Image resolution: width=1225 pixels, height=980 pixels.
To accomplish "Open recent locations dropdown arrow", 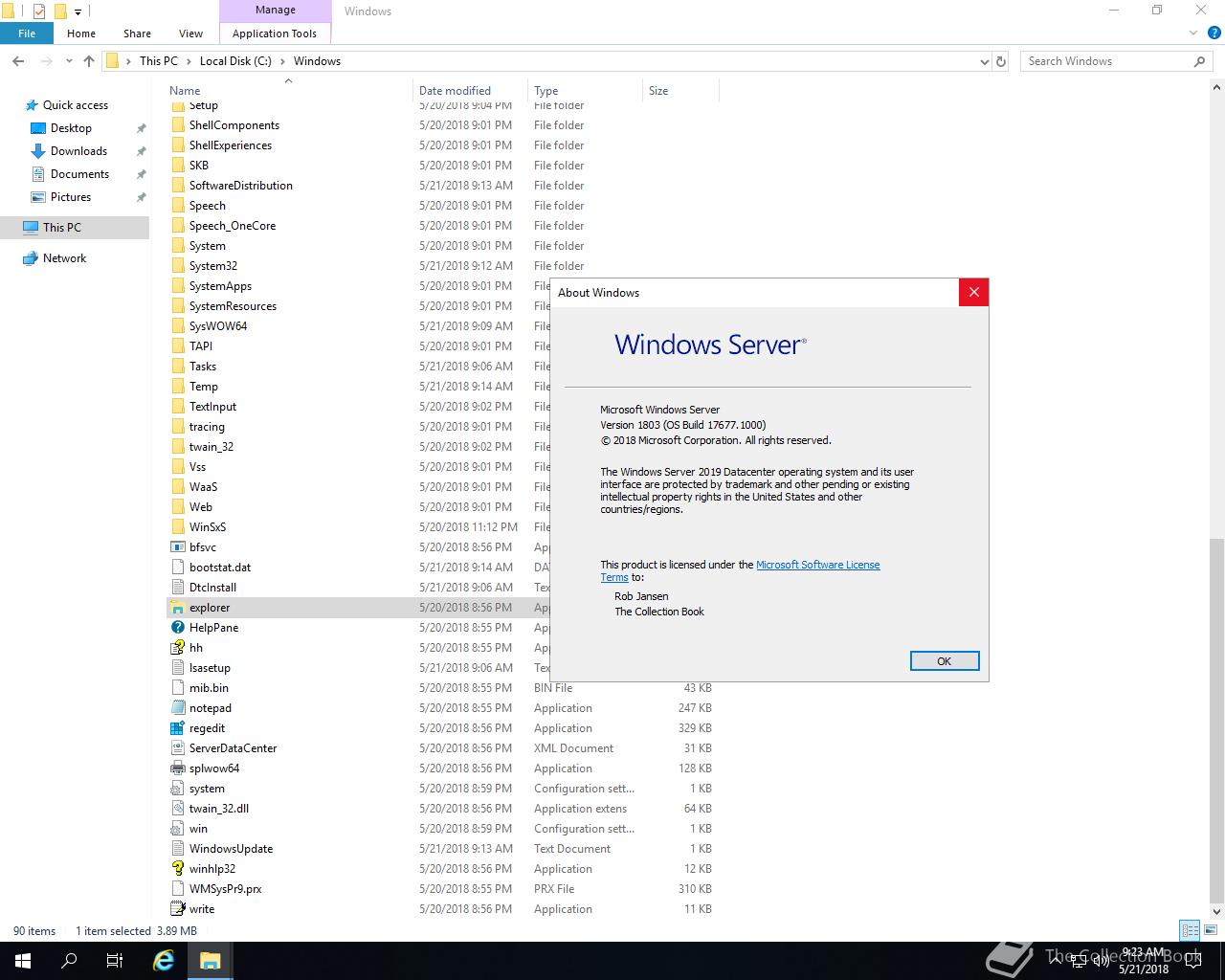I will [x=69, y=61].
